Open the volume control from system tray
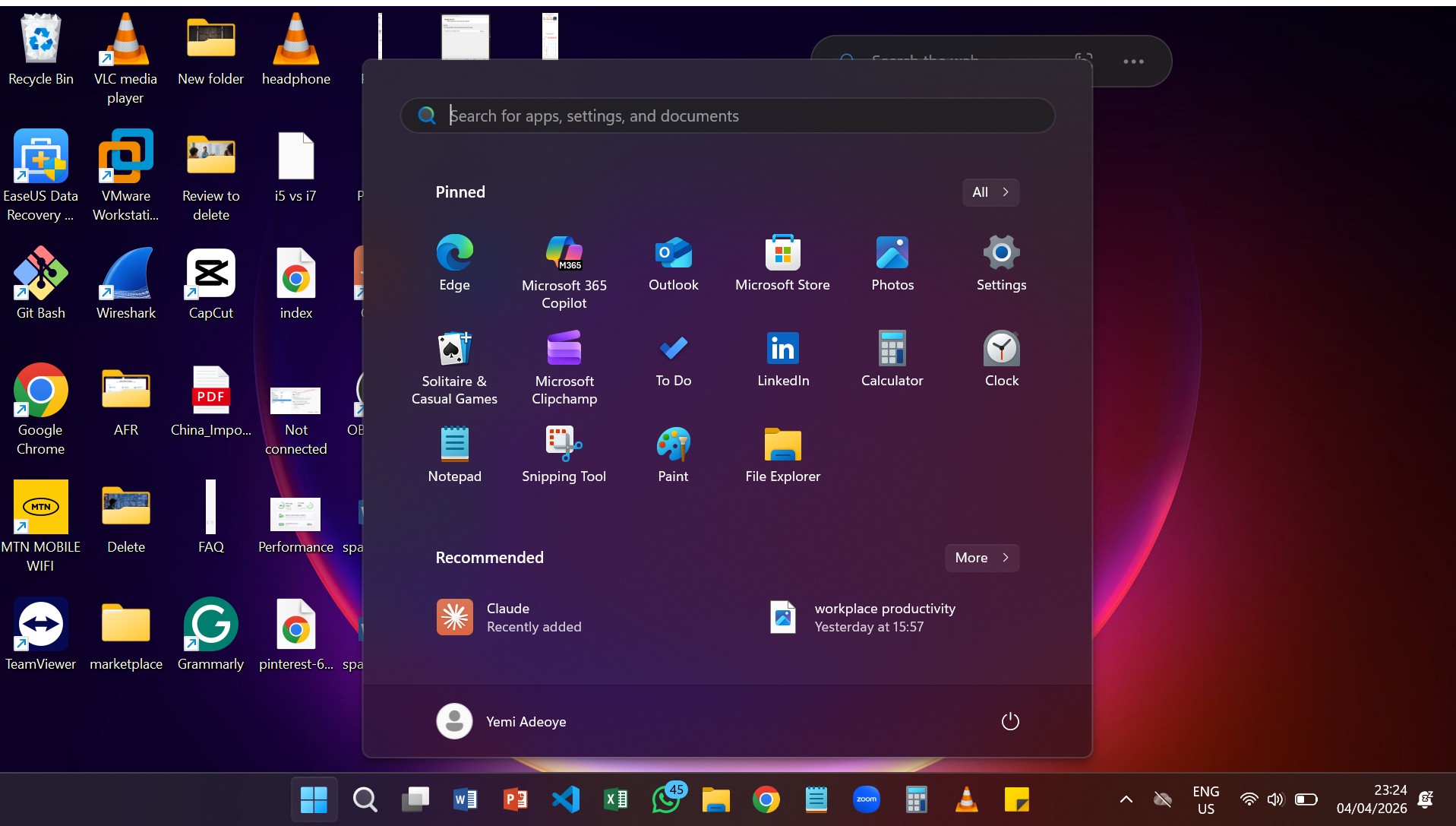 pos(1274,799)
